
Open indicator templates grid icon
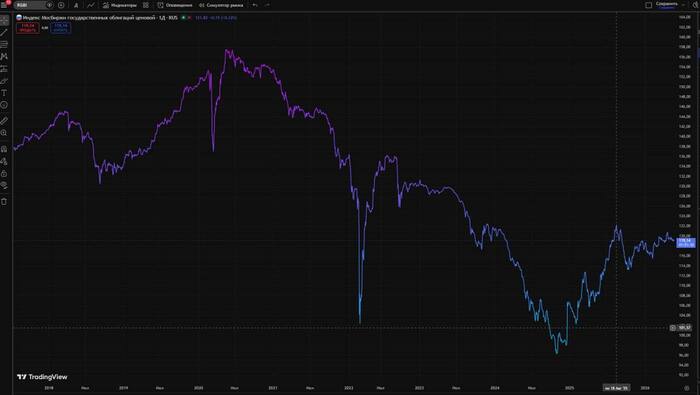[x=146, y=5]
